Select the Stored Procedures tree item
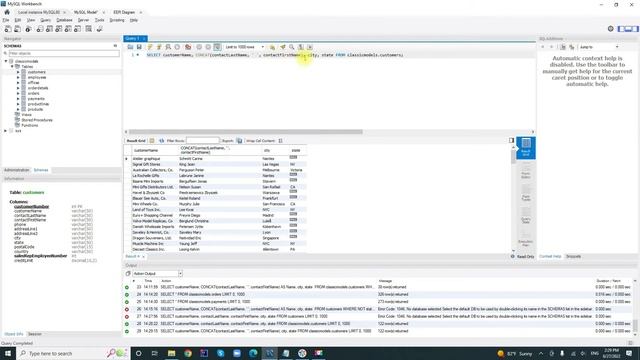 [x=37, y=120]
